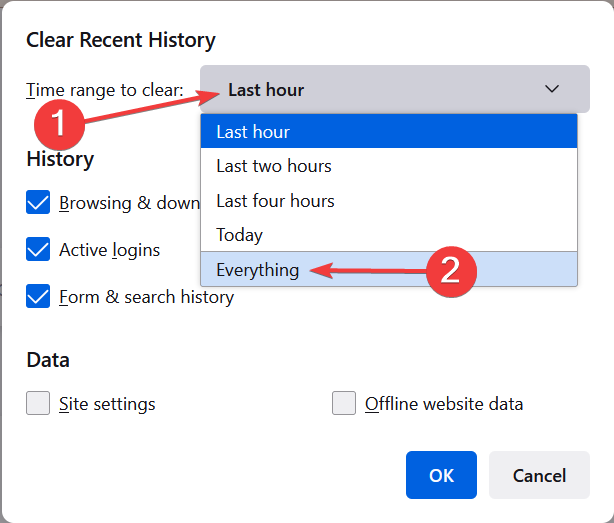Toggle the Active logins checkbox
Screen dimensions: 614x523
(39, 249)
